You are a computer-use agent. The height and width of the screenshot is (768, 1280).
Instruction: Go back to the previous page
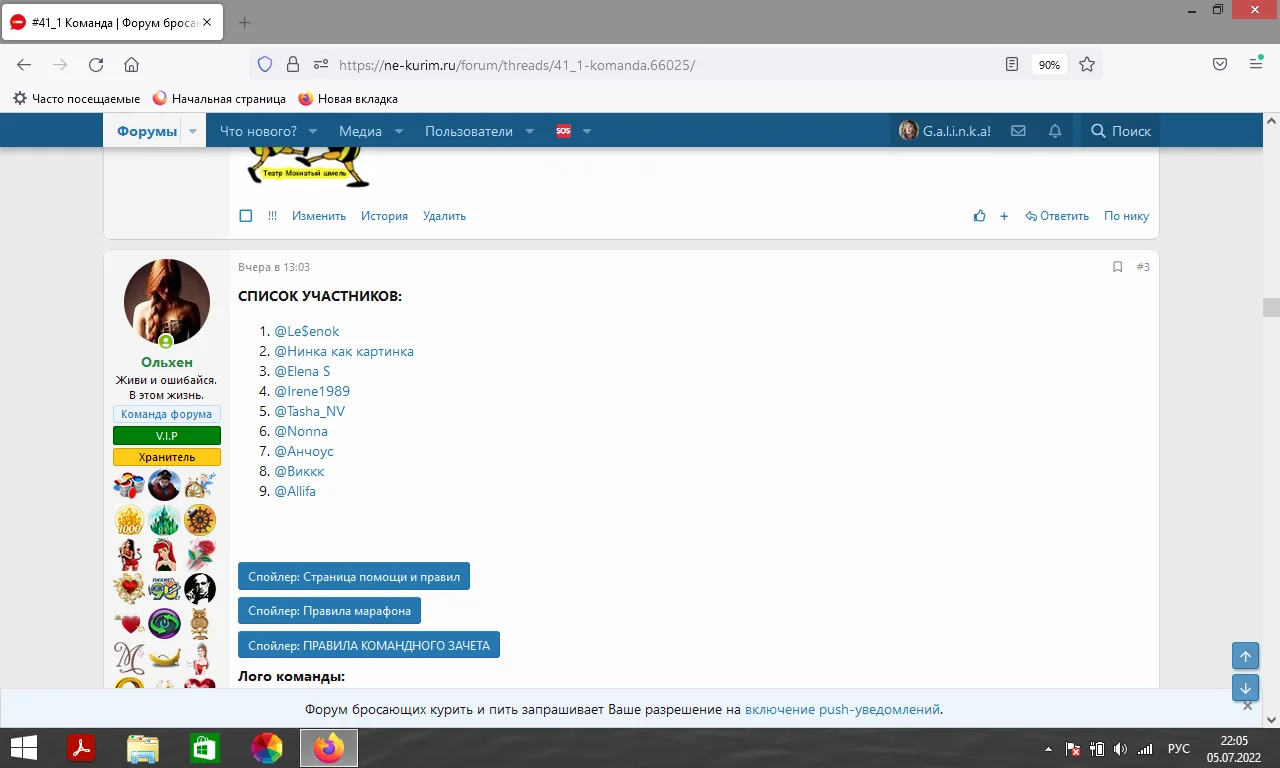24,65
